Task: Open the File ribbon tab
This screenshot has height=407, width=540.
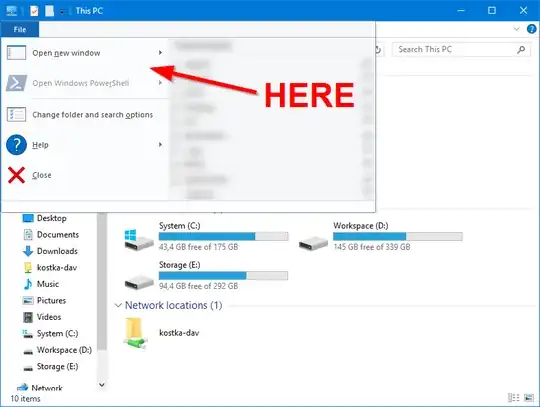Action: click(20, 30)
